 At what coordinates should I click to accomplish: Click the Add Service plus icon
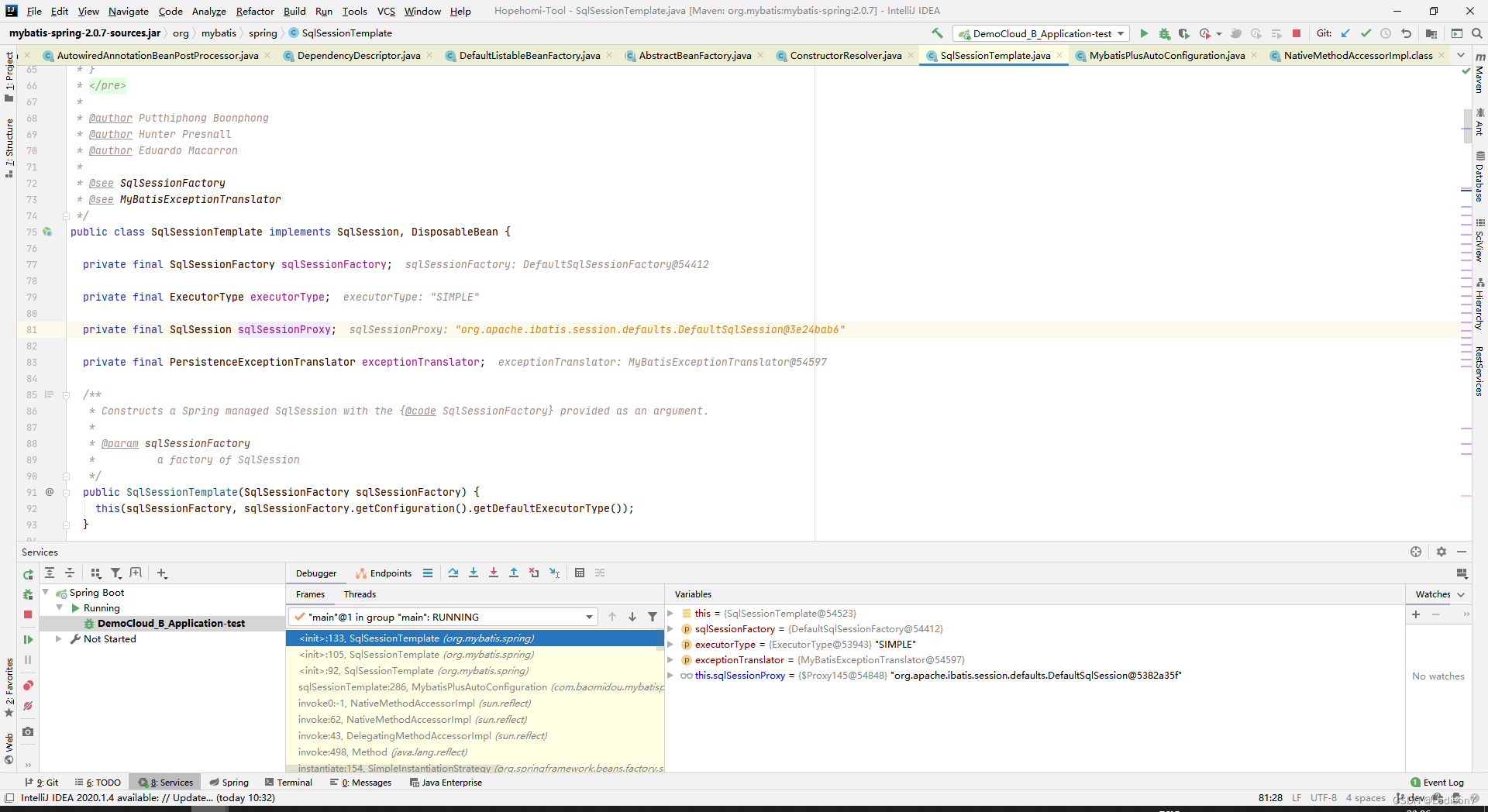(x=162, y=573)
